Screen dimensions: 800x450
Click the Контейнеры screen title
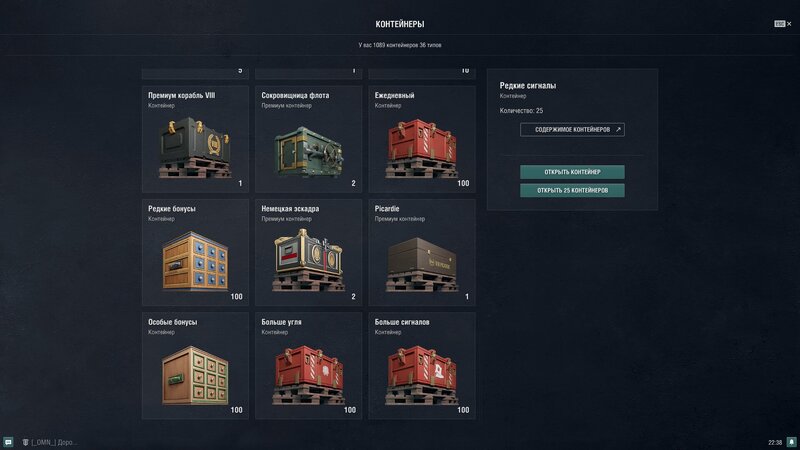pyautogui.click(x=400, y=24)
